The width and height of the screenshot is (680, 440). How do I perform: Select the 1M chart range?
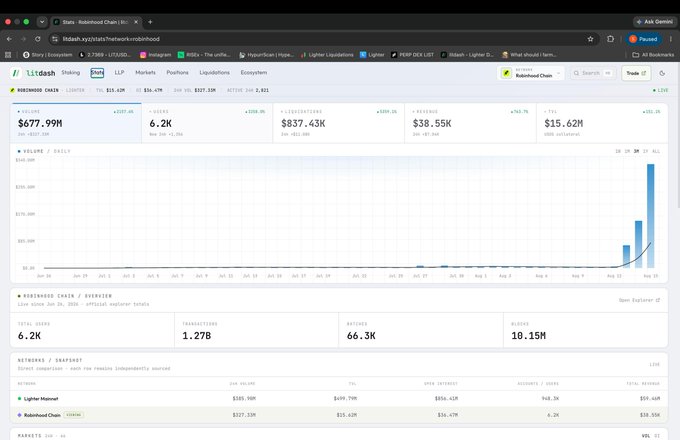627,151
